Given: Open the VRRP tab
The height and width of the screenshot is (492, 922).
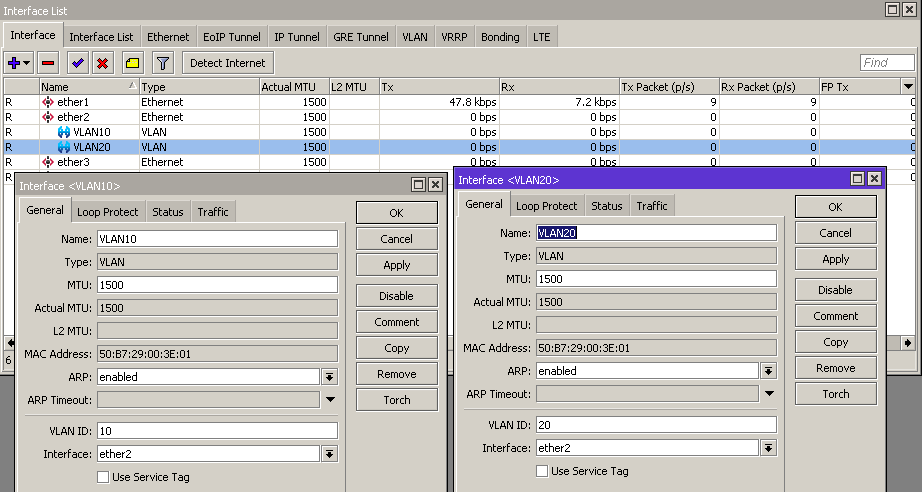Looking at the screenshot, I should pyautogui.click(x=455, y=36).
